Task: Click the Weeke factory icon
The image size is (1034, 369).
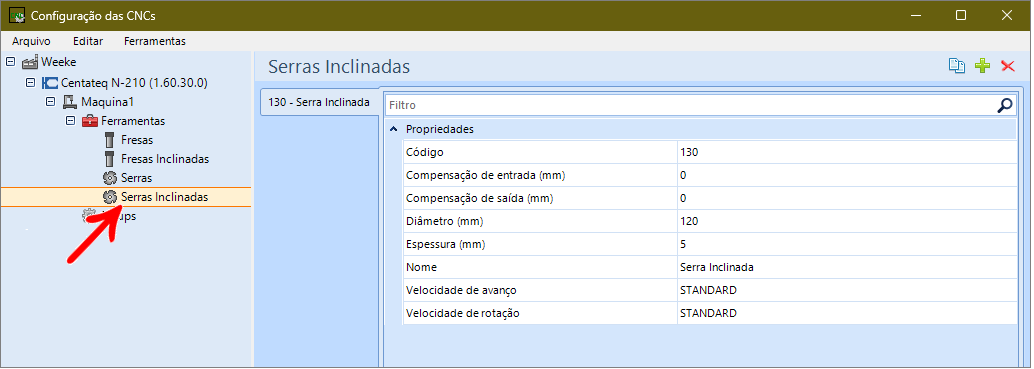Action: coord(30,62)
